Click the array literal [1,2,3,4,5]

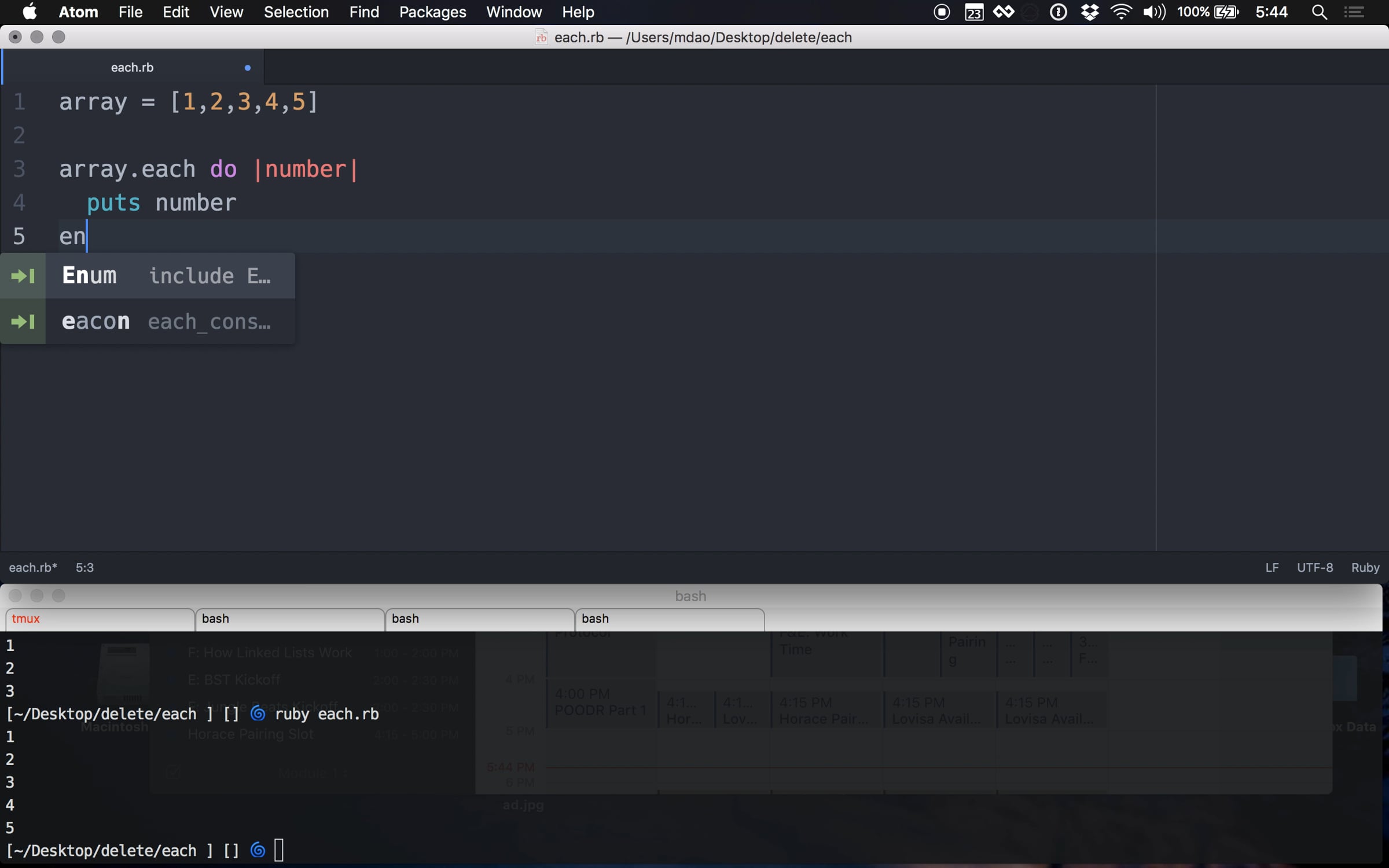(244, 102)
